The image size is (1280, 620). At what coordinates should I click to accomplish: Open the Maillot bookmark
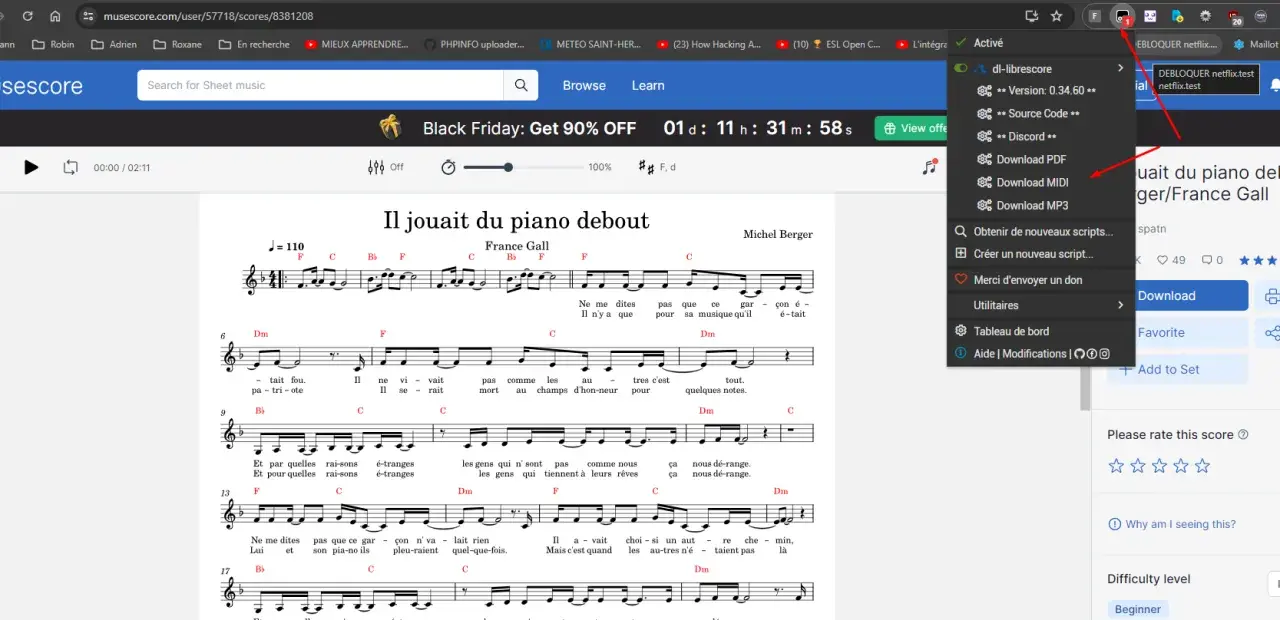coord(1256,44)
